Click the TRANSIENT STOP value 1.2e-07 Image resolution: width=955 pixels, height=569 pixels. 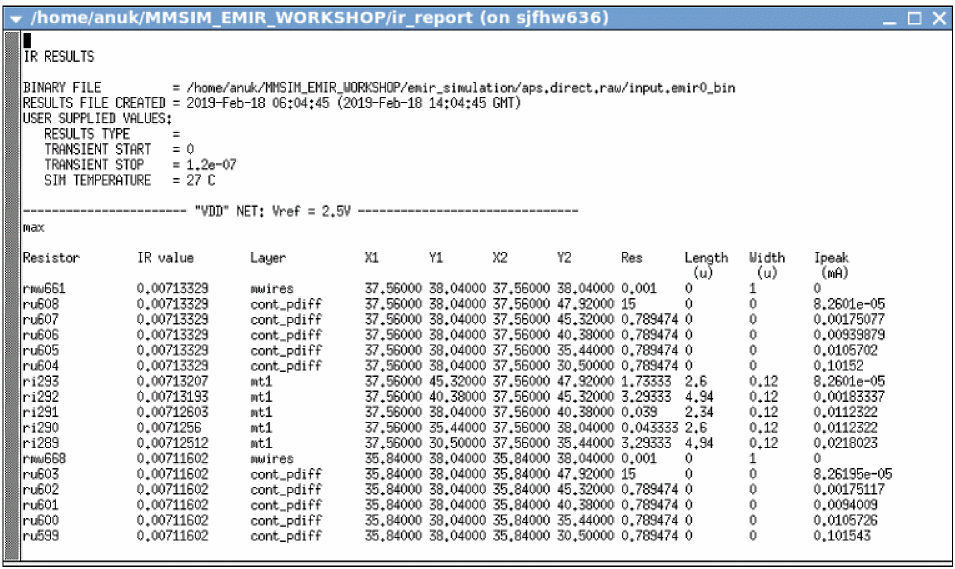point(211,164)
